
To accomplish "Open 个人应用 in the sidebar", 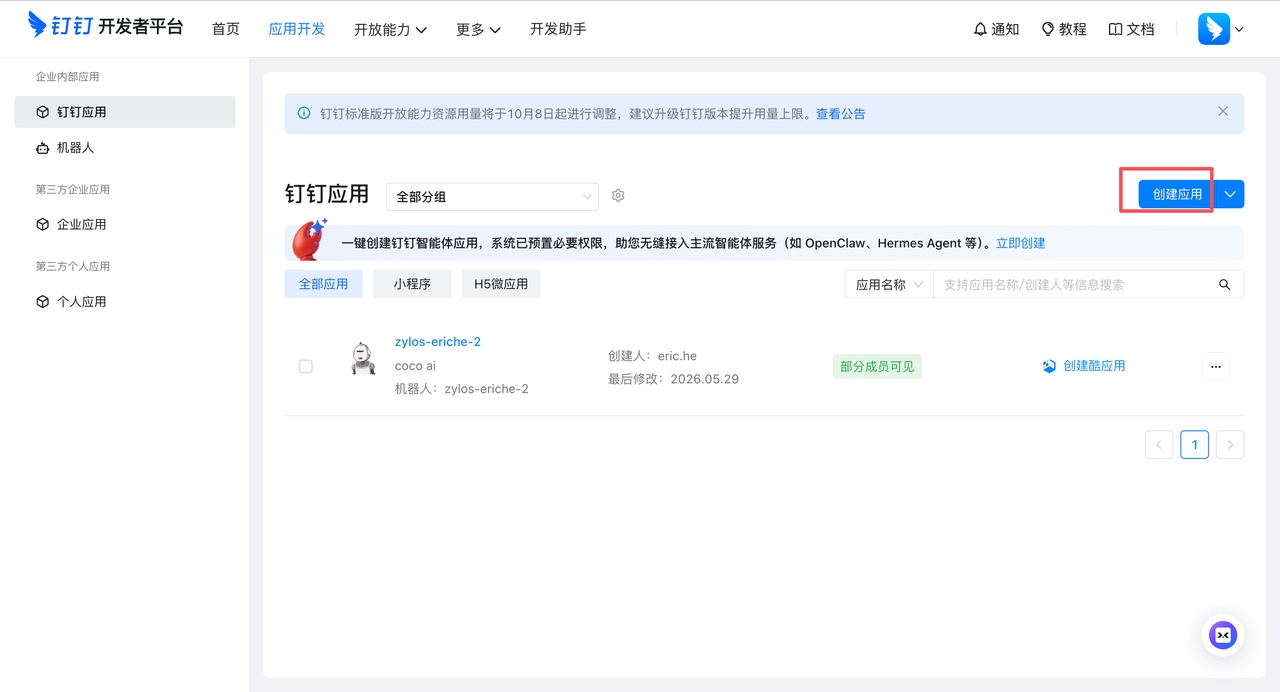I will pos(125,301).
